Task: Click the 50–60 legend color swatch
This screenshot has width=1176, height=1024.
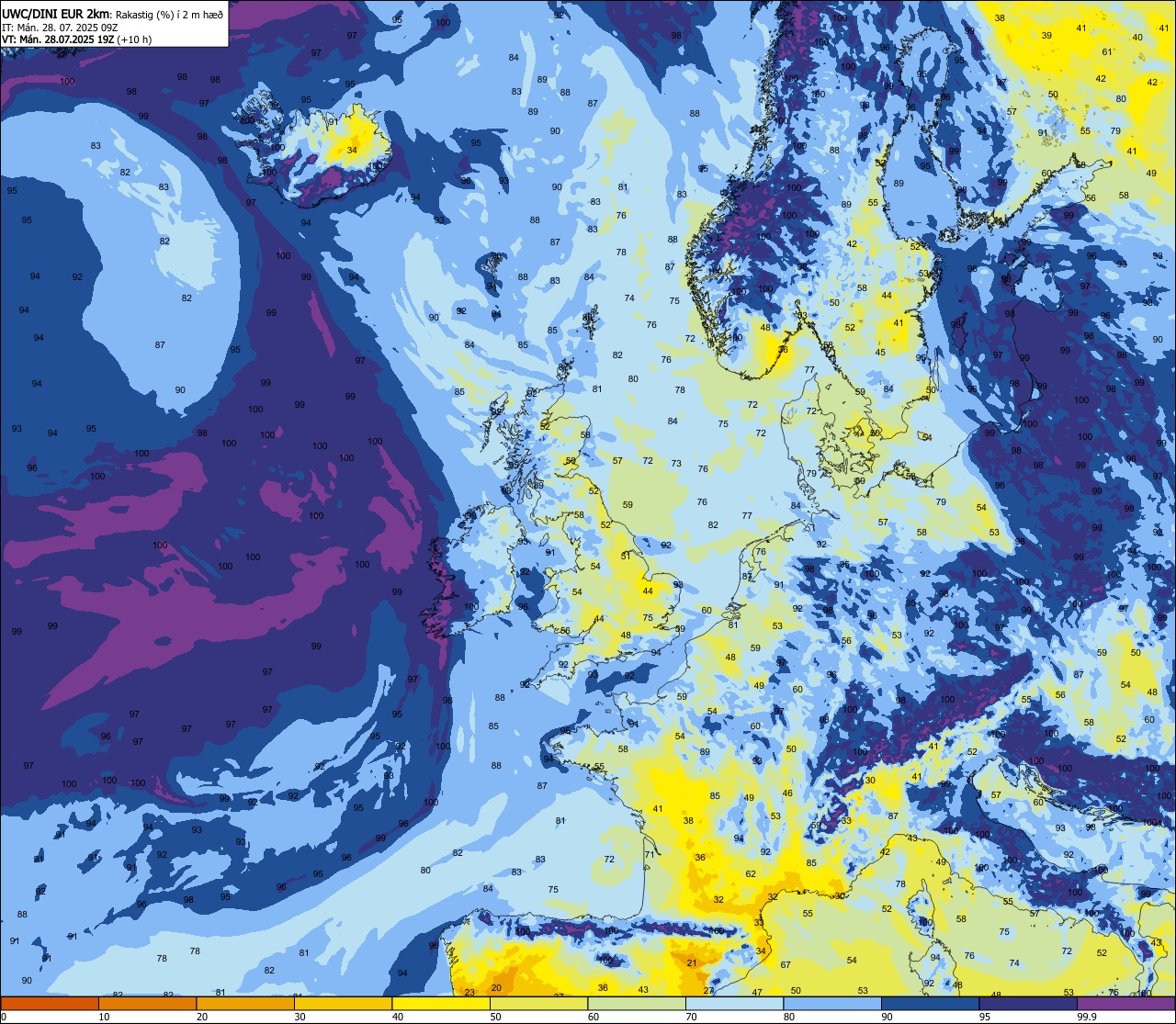Action: click(x=538, y=1003)
